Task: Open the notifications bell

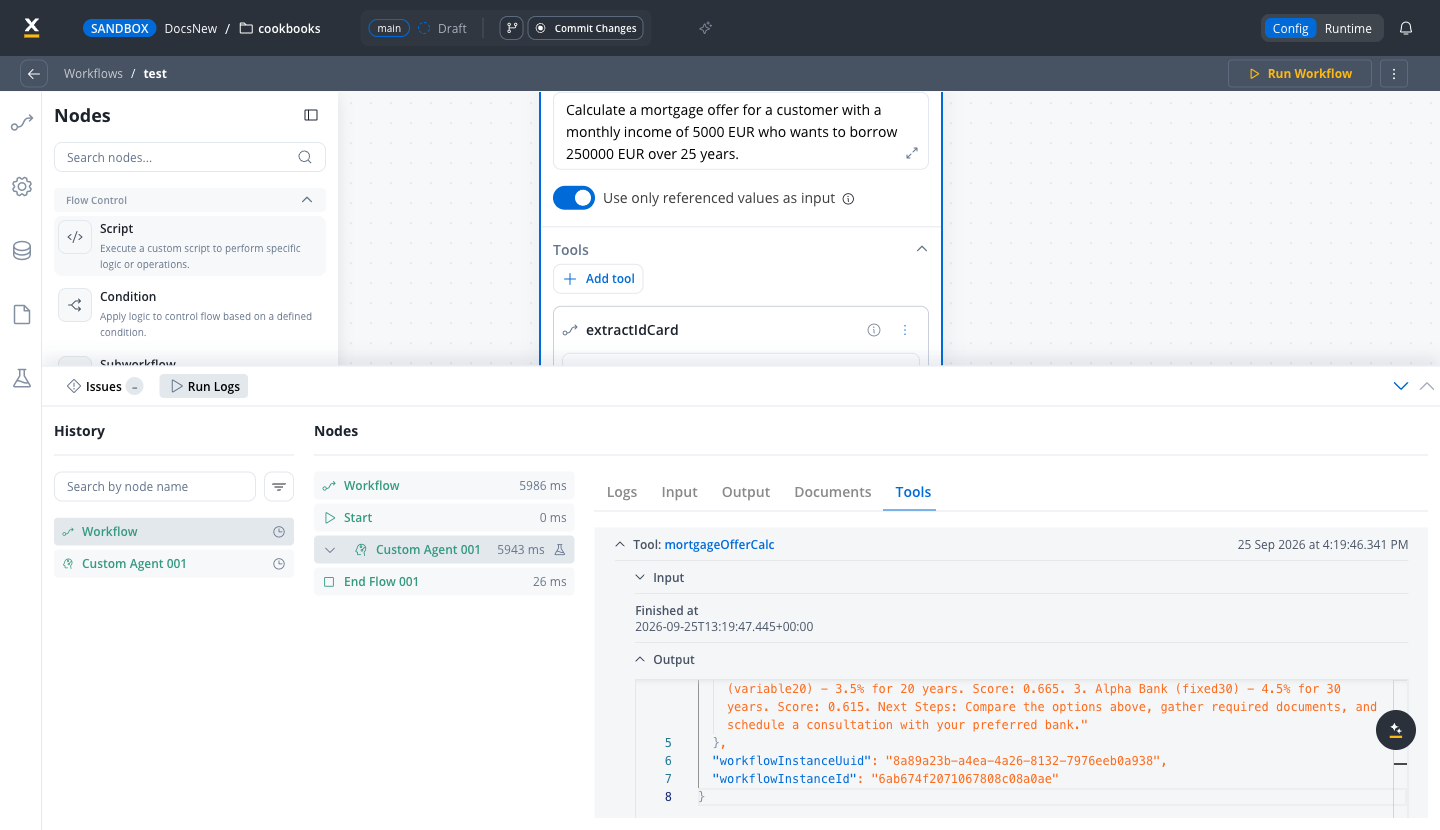Action: (1406, 28)
